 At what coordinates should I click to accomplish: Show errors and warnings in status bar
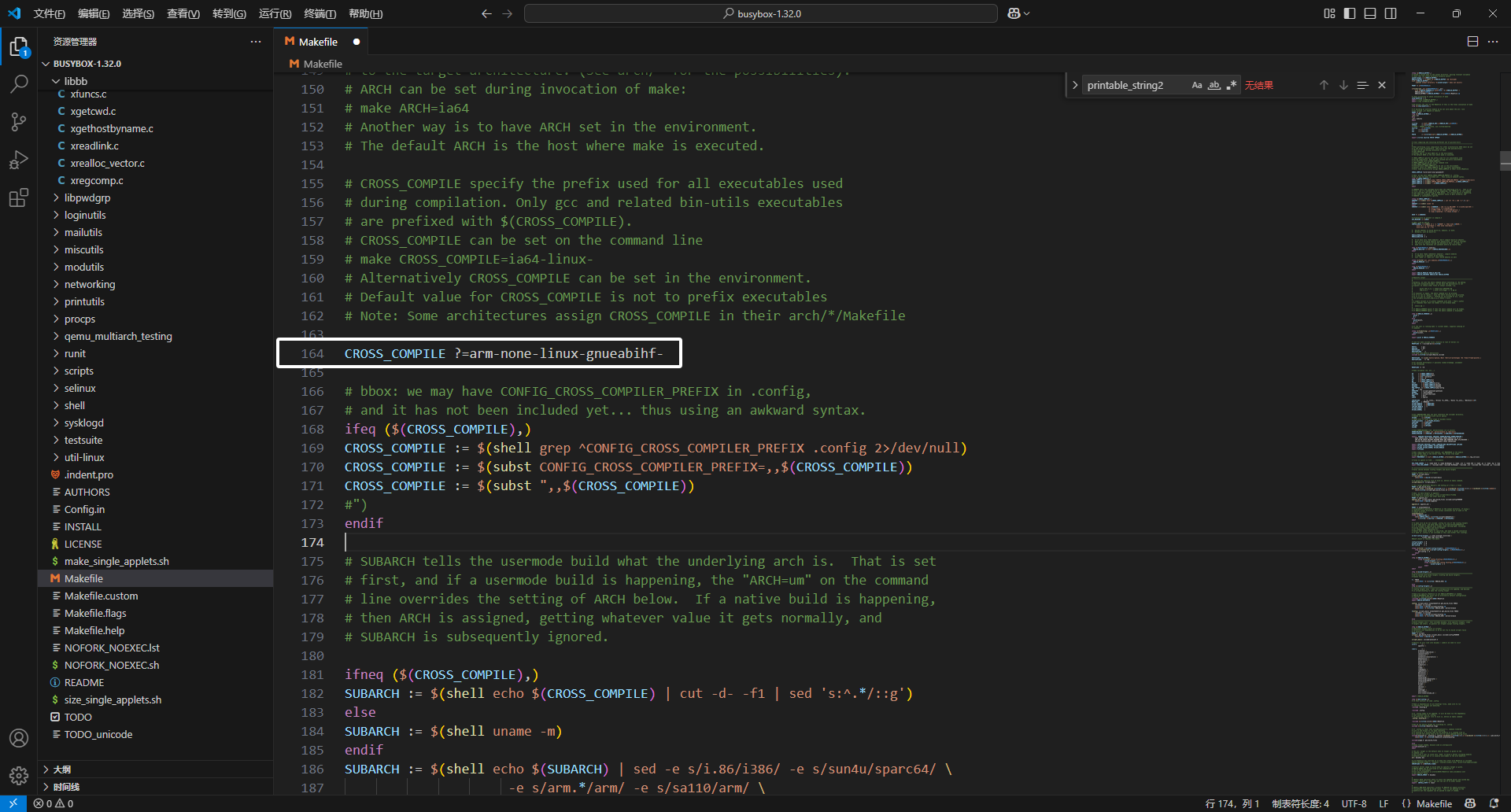pos(54,803)
